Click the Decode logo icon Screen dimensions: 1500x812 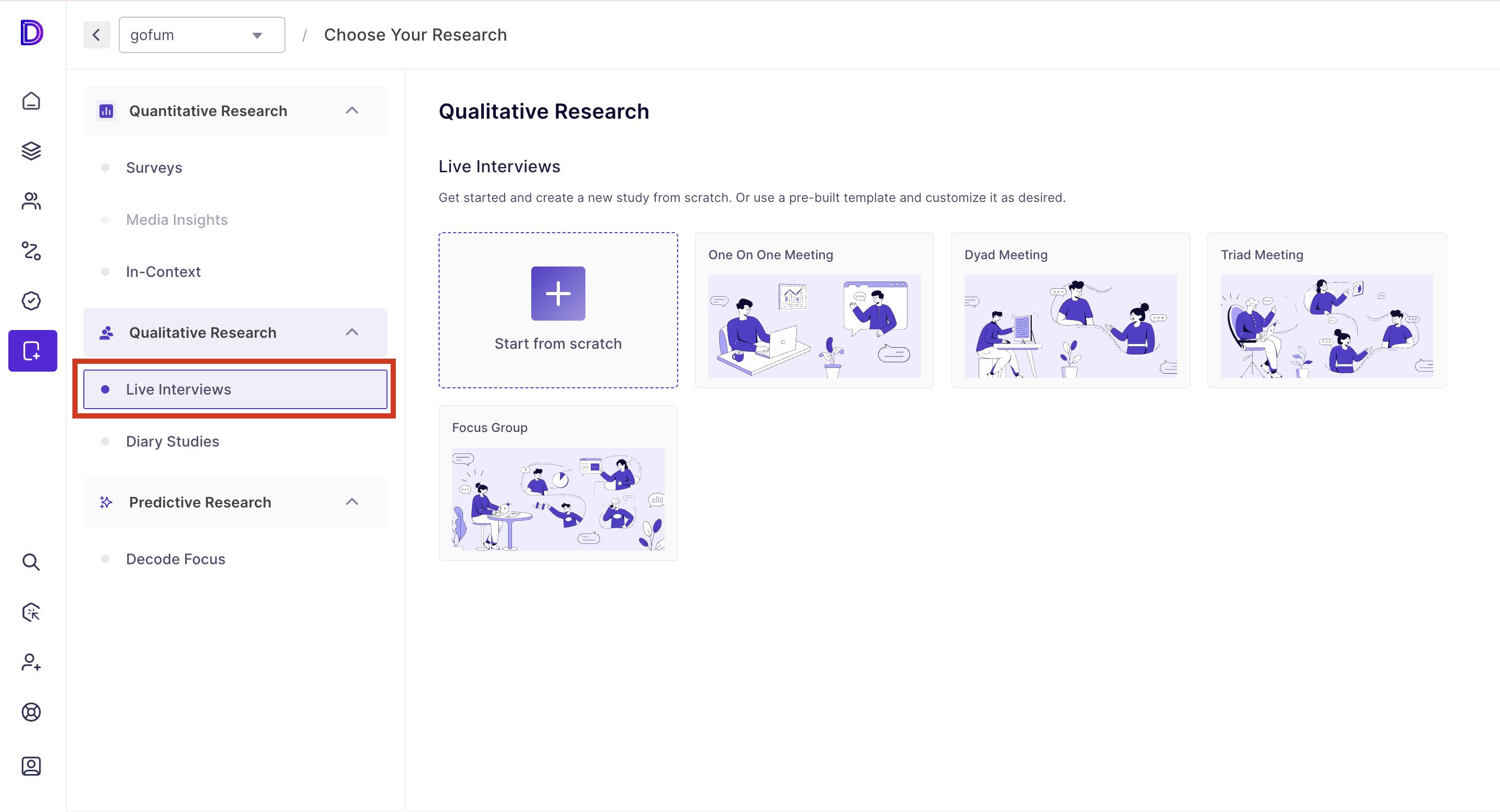(31, 33)
